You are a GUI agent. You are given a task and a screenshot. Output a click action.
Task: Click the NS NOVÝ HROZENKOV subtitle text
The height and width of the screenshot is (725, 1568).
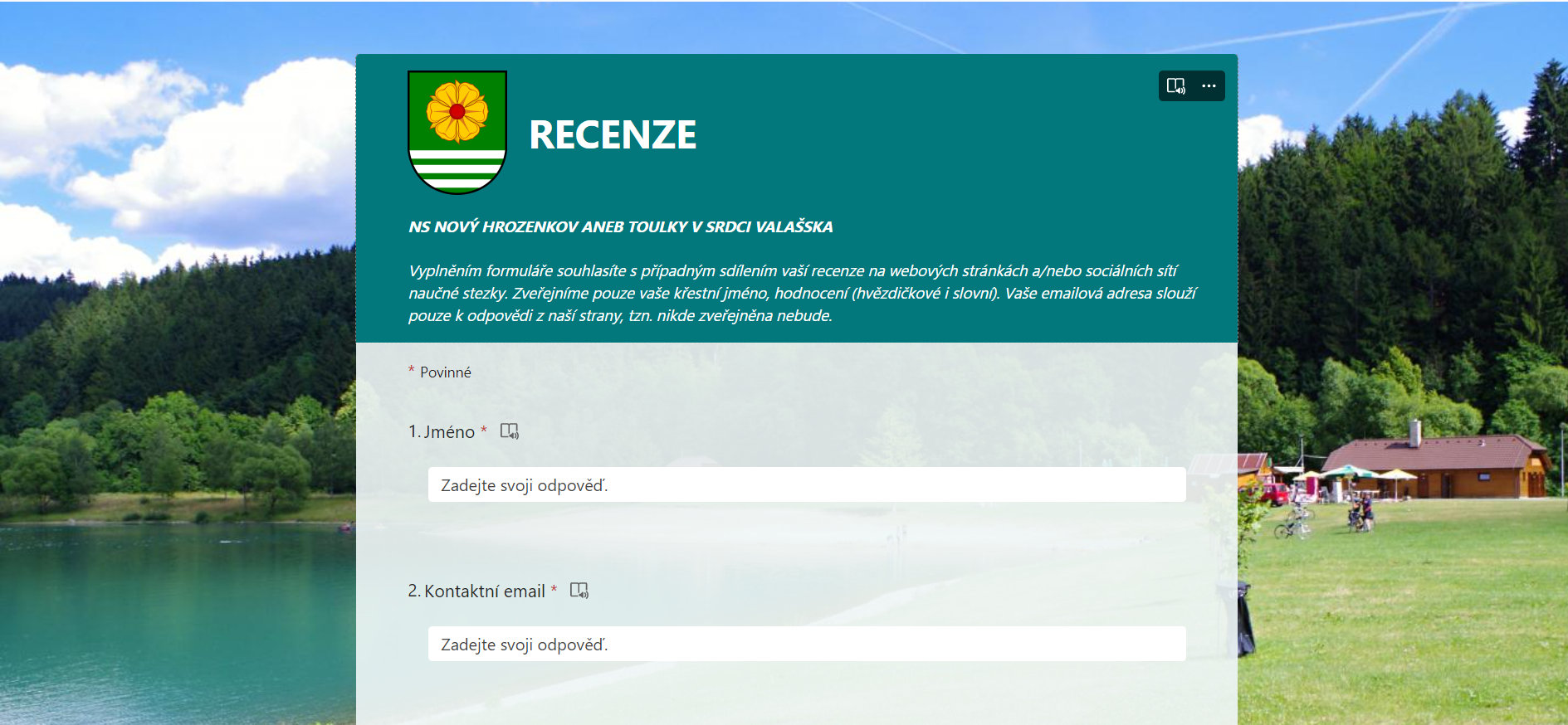pos(620,227)
